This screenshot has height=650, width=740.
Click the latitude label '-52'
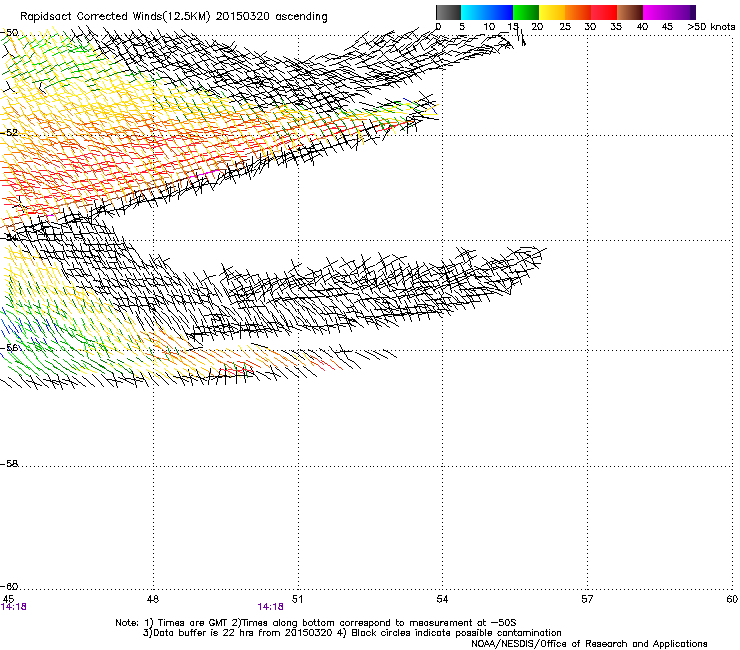point(9,133)
